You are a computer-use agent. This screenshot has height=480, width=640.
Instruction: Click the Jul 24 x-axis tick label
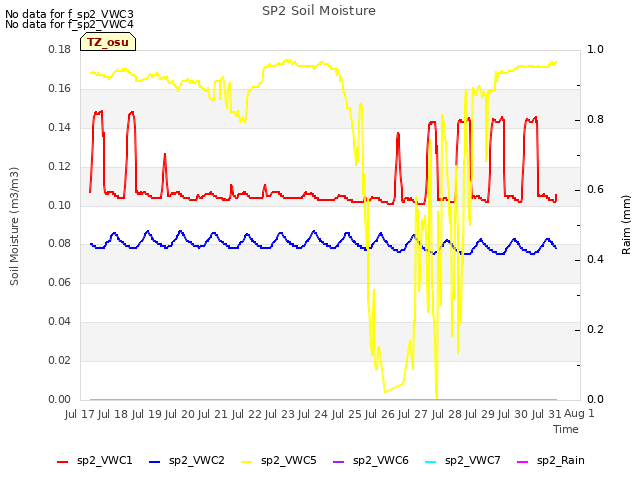click(314, 414)
